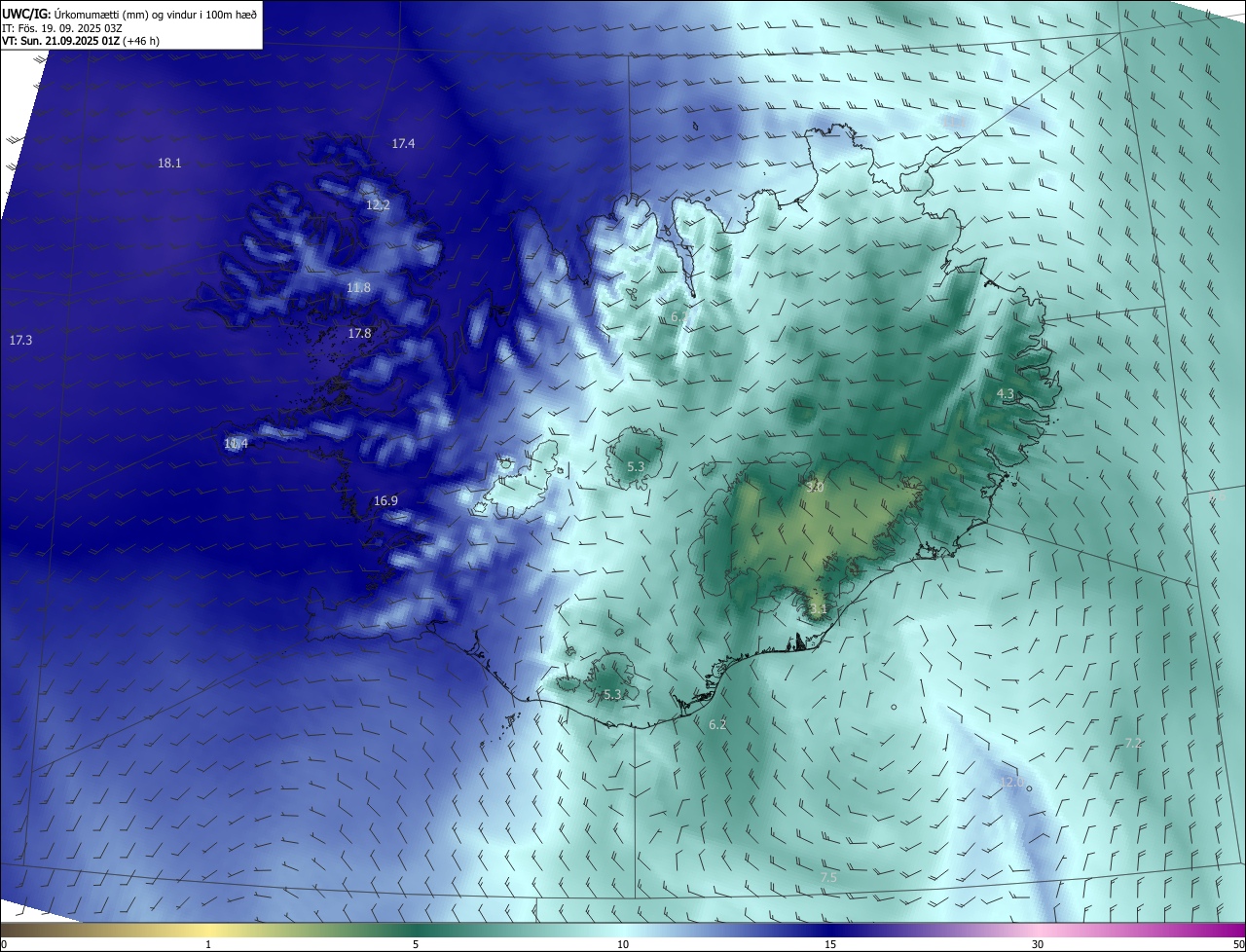This screenshot has width=1246, height=952.
Task: Click the UWC/IG map title text
Action: pyautogui.click(x=129, y=14)
